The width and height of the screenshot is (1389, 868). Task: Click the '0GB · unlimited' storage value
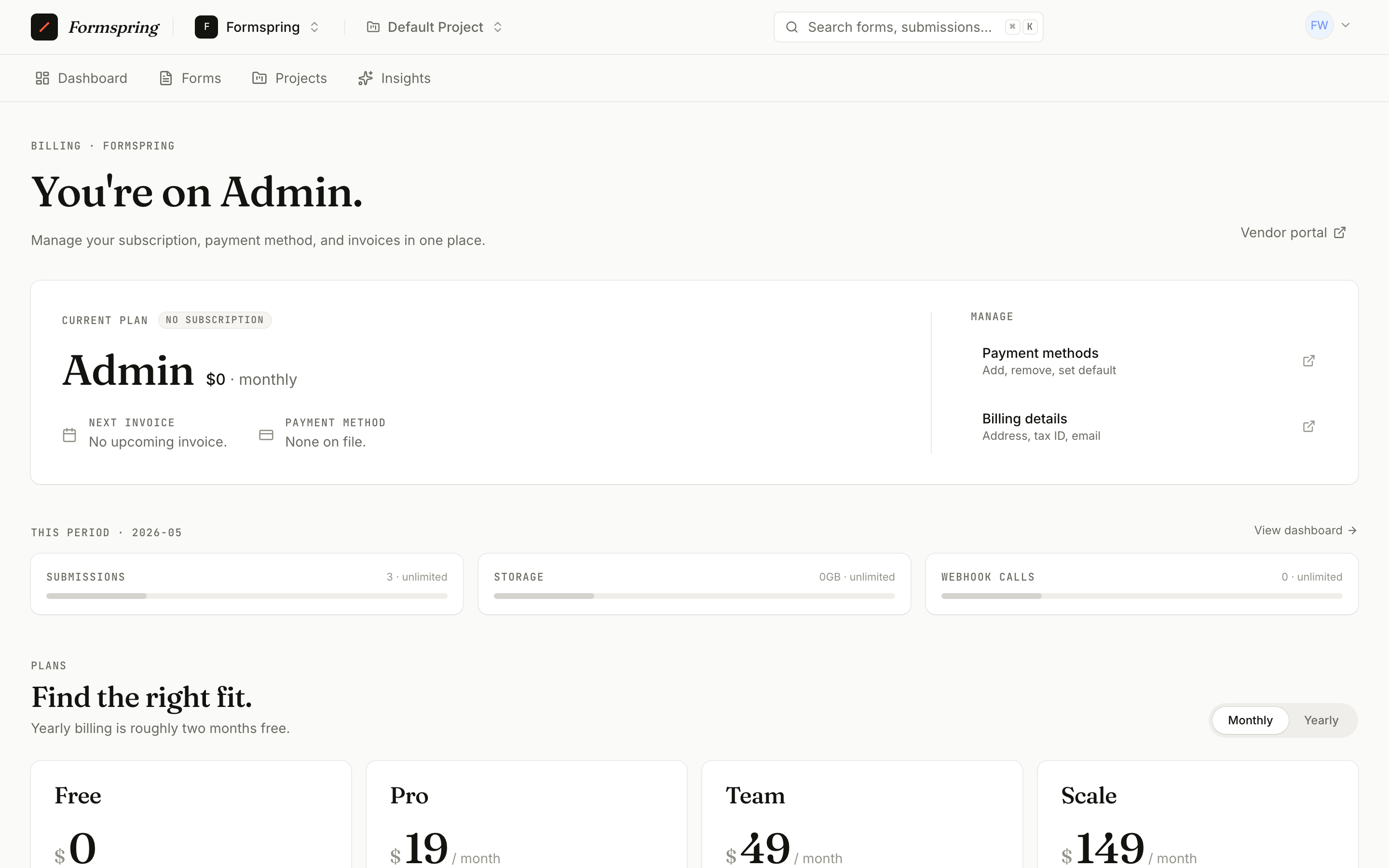(x=857, y=577)
